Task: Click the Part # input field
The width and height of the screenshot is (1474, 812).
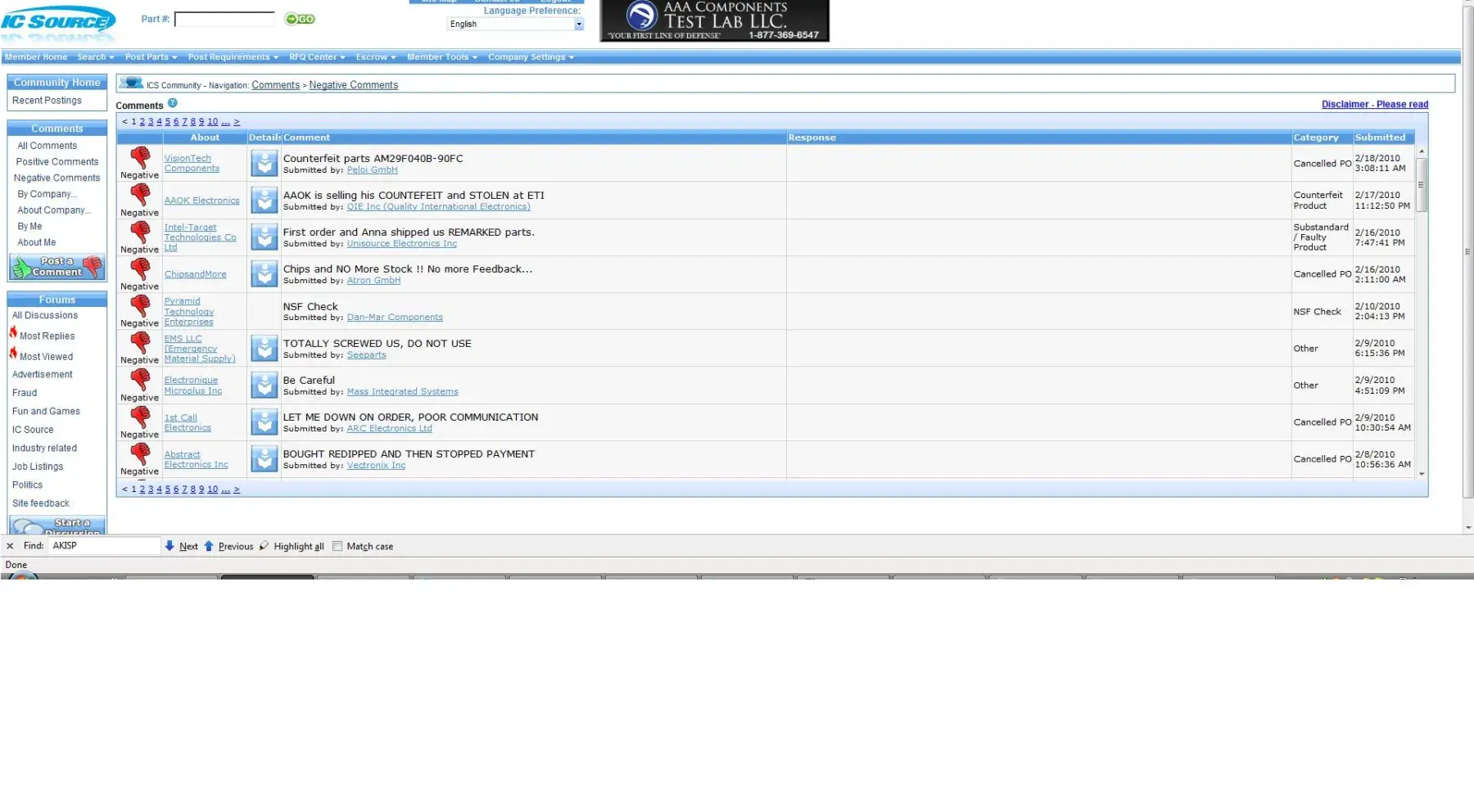Action: pos(224,19)
